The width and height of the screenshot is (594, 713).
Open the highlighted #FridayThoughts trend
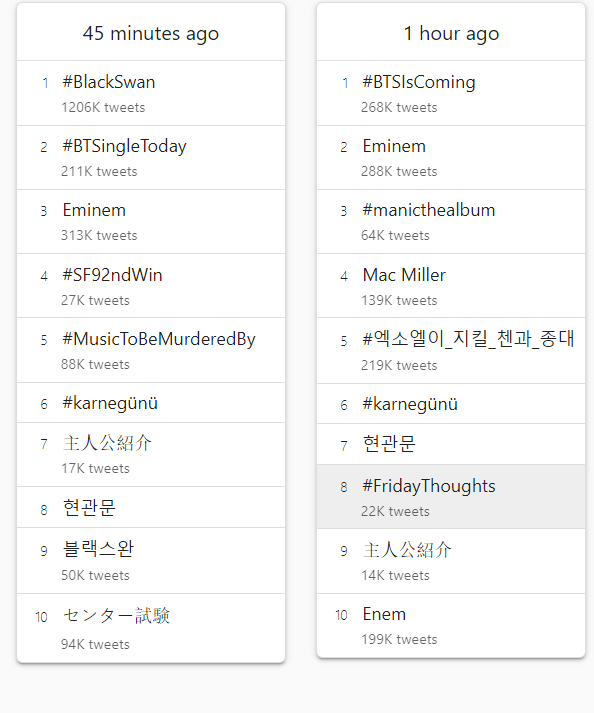pyautogui.click(x=451, y=497)
